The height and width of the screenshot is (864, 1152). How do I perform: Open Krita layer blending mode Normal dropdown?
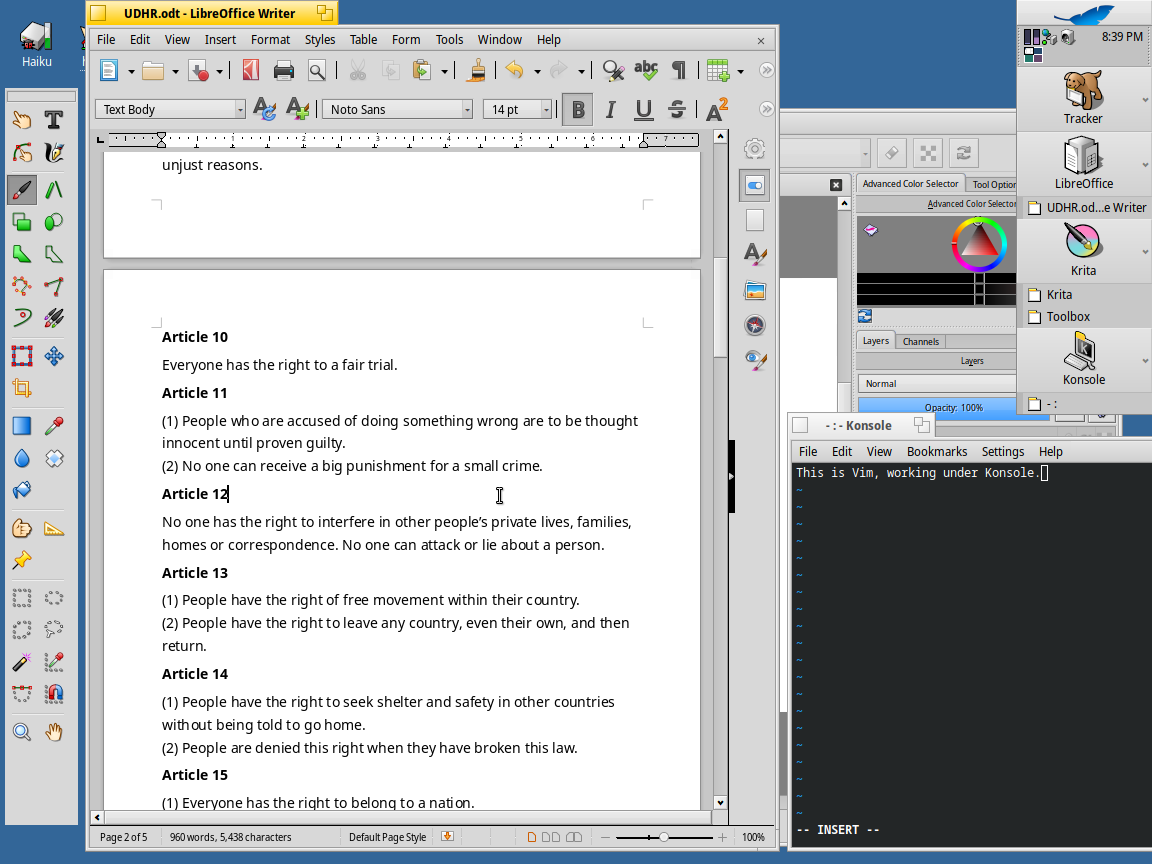pyautogui.click(x=937, y=384)
